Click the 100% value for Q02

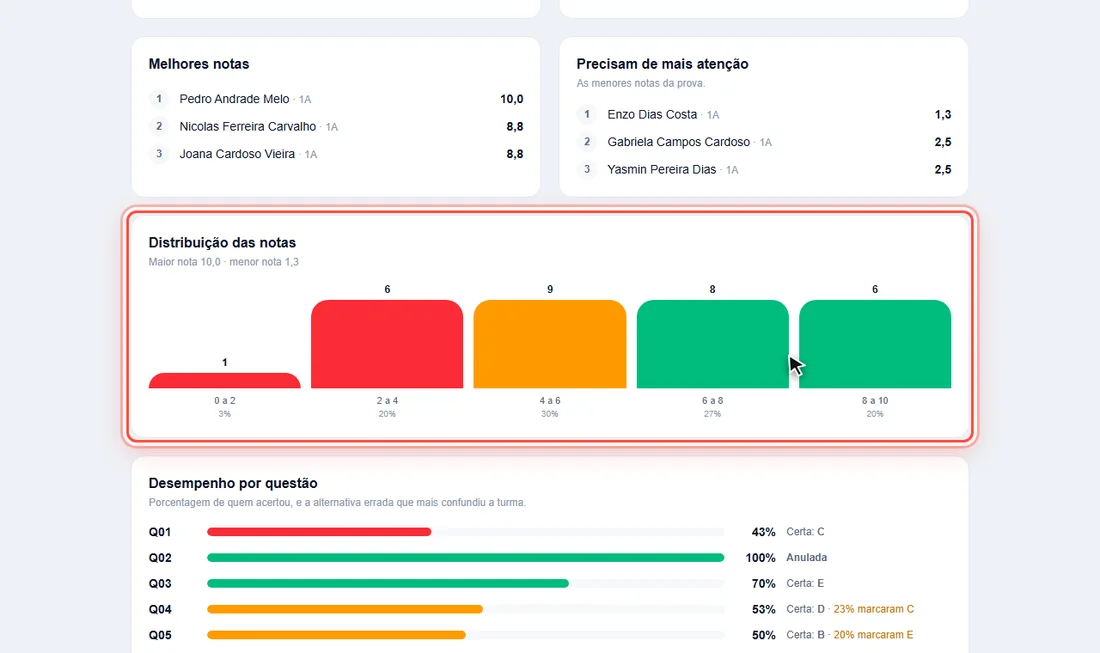click(x=760, y=558)
